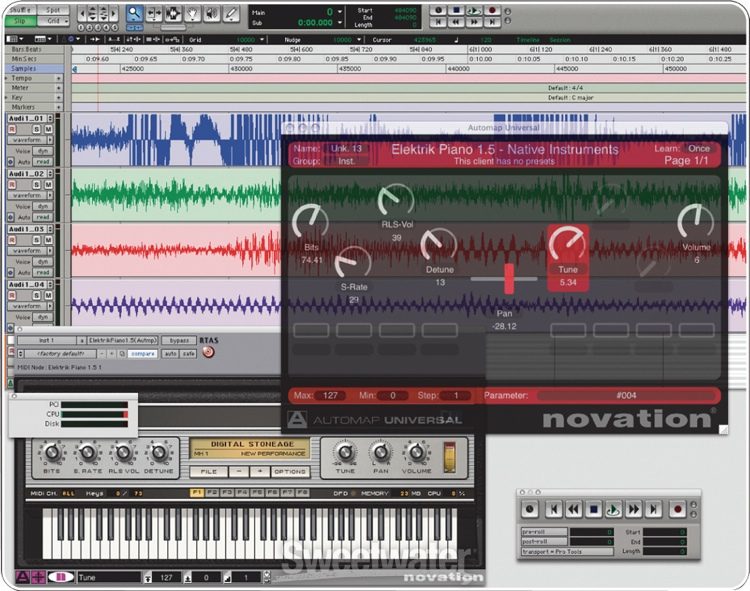Click Fast Forward in the floating transport window
750x591 pixels.
click(633, 509)
